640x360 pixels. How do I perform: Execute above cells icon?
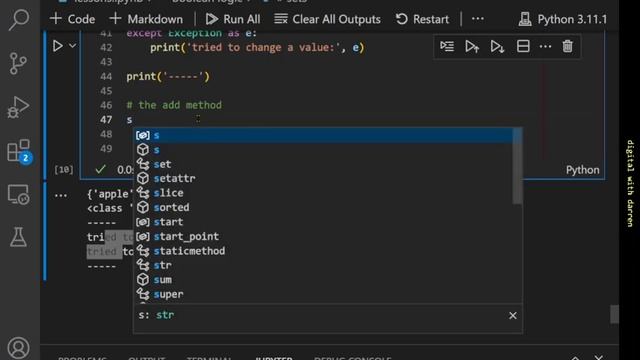472,47
